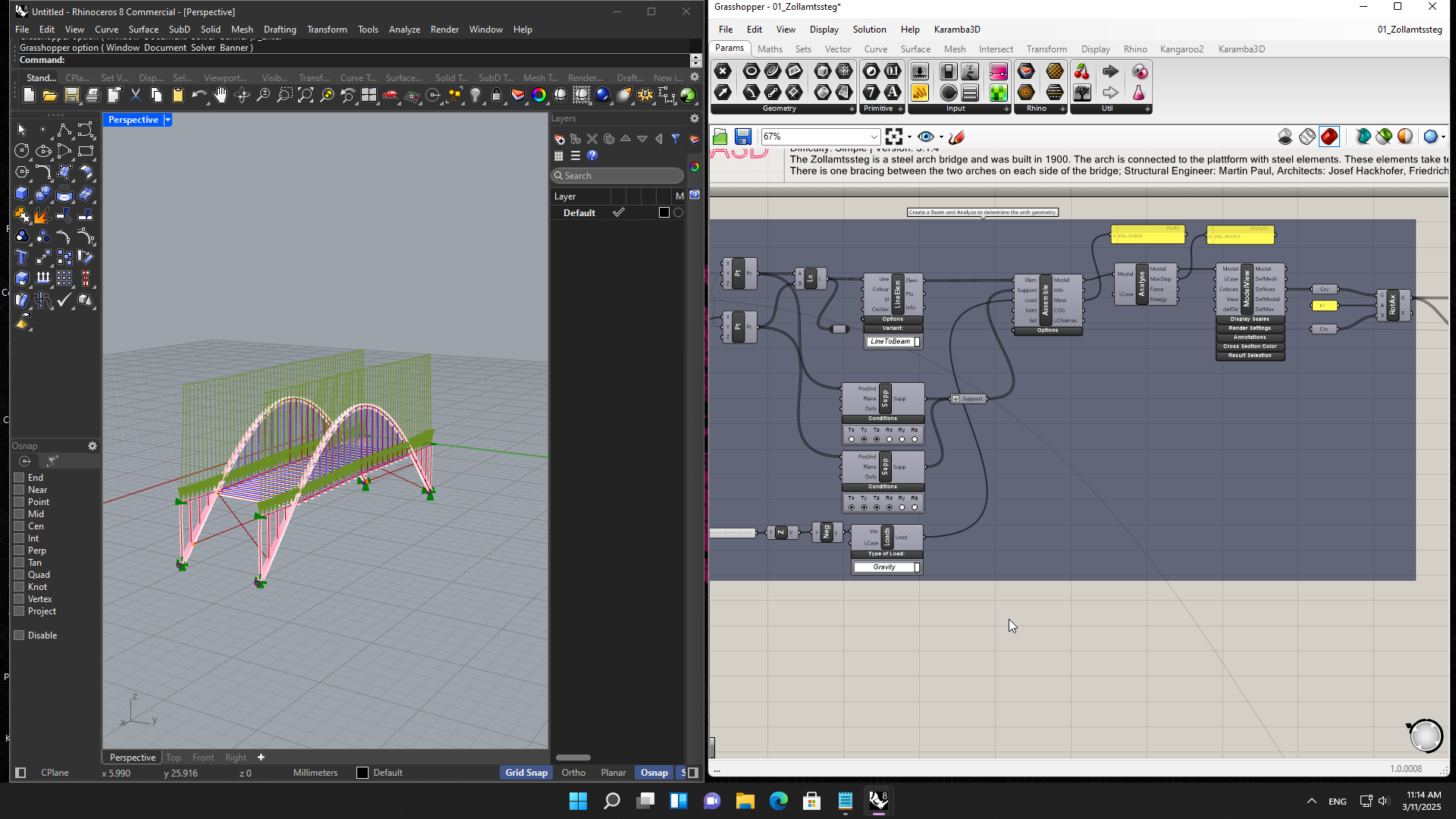Click the Undo arrow in Rhino toolbar
This screenshot has height=819, width=1456.
coord(199,96)
